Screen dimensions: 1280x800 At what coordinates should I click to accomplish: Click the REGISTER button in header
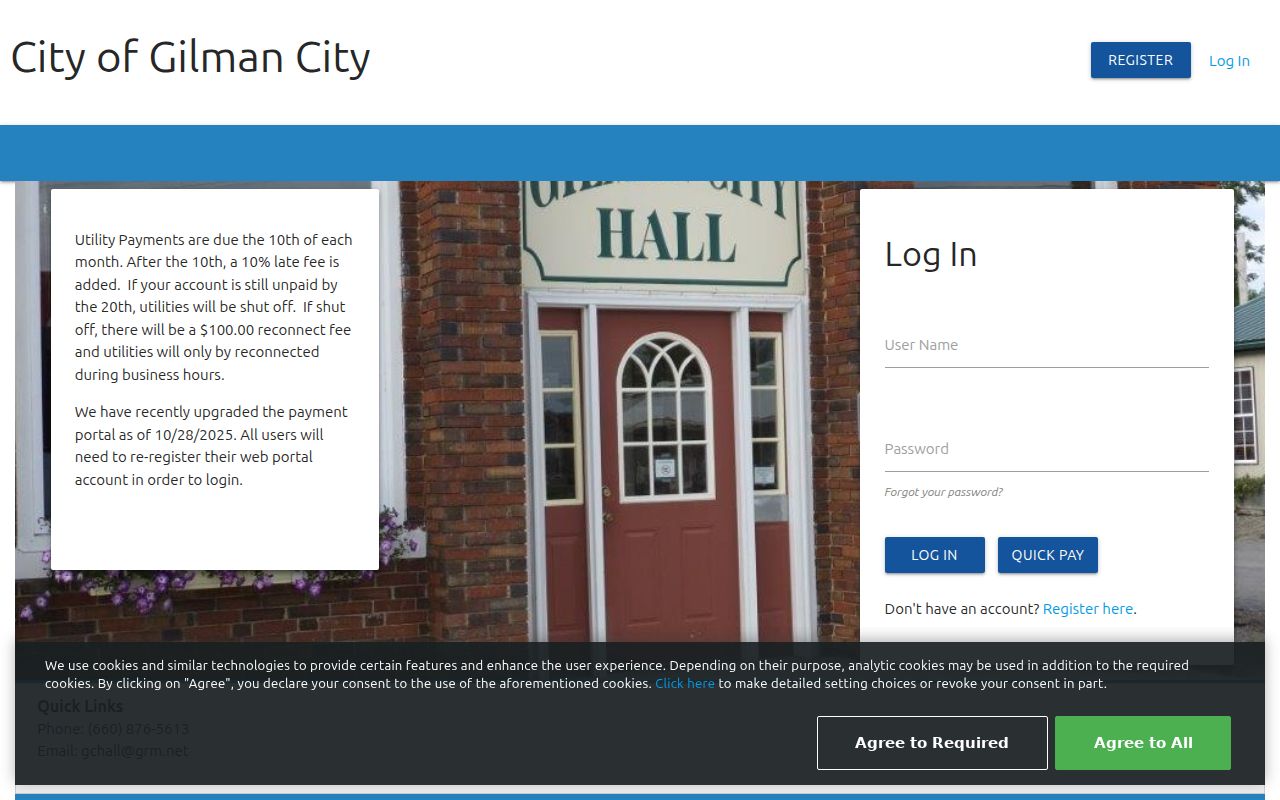coord(1140,60)
